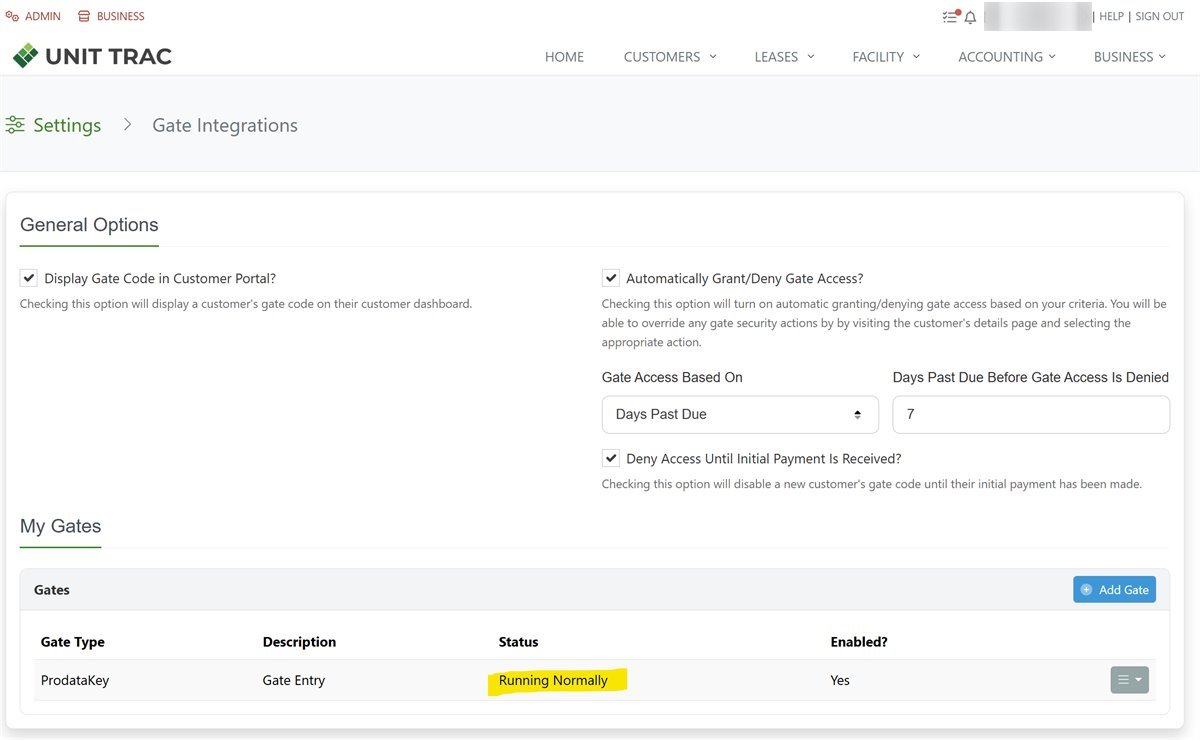Screen dimensions: 1200x740
Task: Click the Add Gate button
Action: coord(1114,590)
